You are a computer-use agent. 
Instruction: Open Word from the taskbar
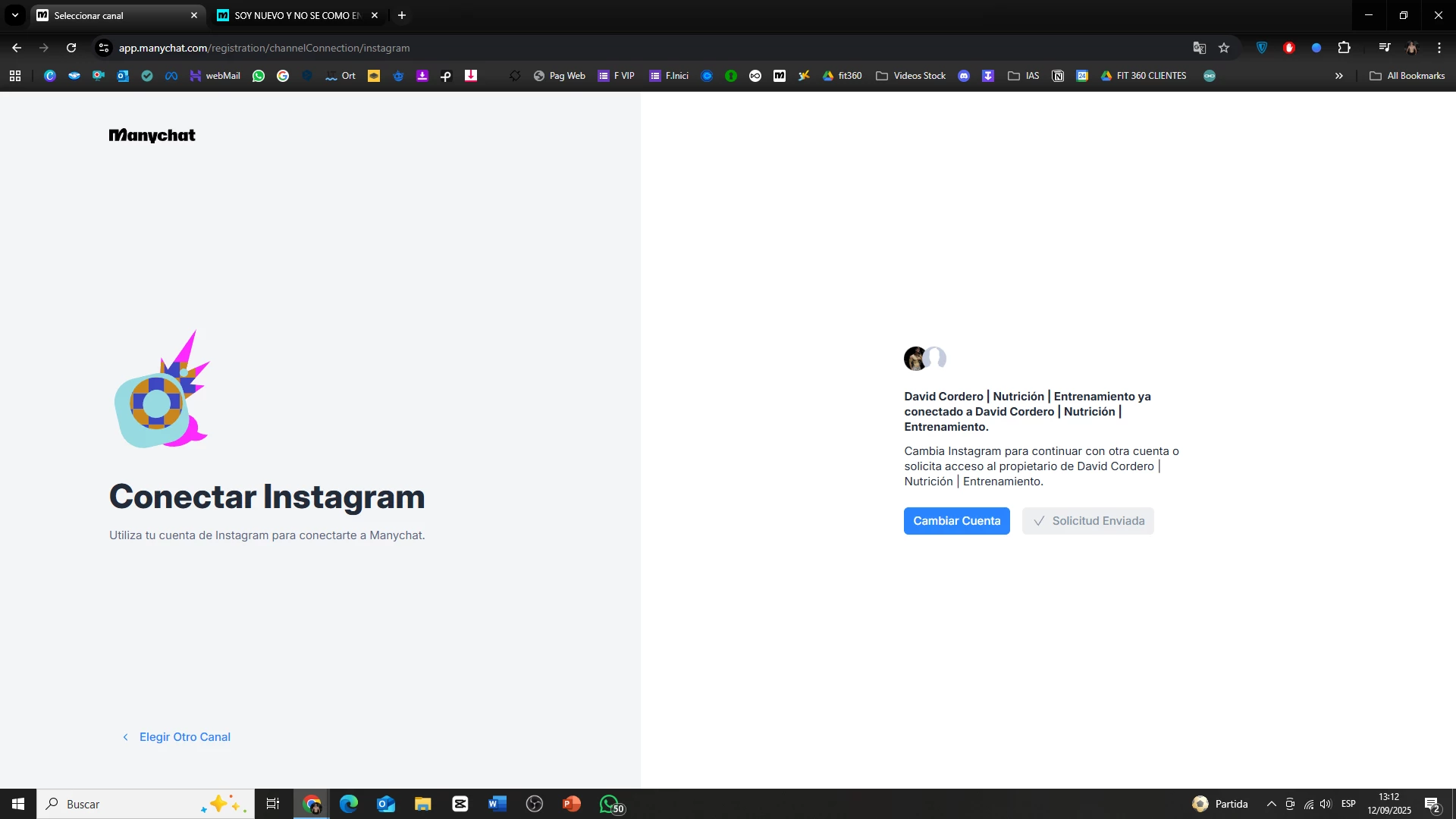497,804
